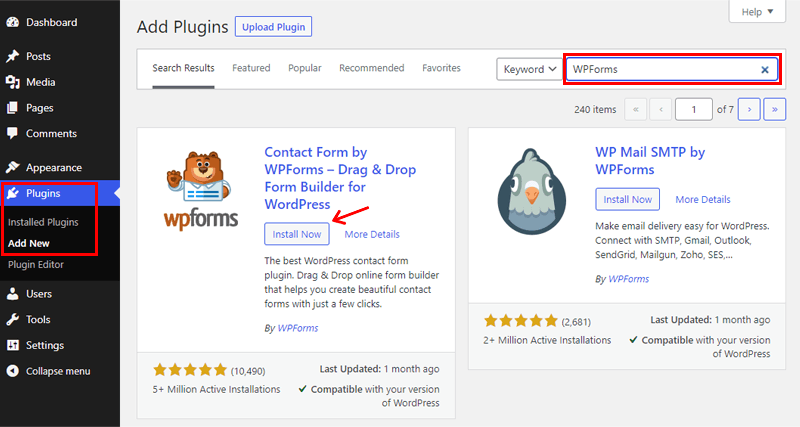Click the Upload Plugin button
This screenshot has width=800, height=427.
[273, 27]
